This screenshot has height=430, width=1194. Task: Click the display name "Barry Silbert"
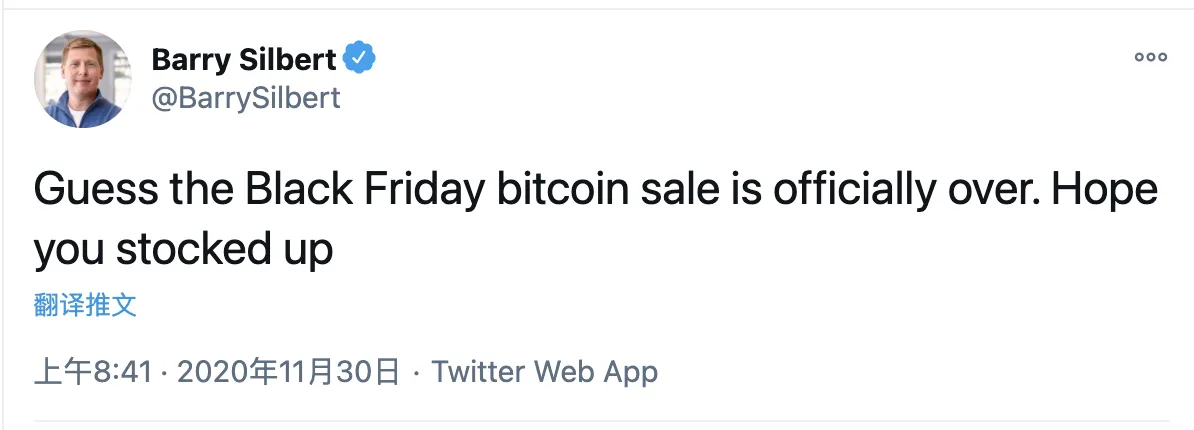click(244, 60)
